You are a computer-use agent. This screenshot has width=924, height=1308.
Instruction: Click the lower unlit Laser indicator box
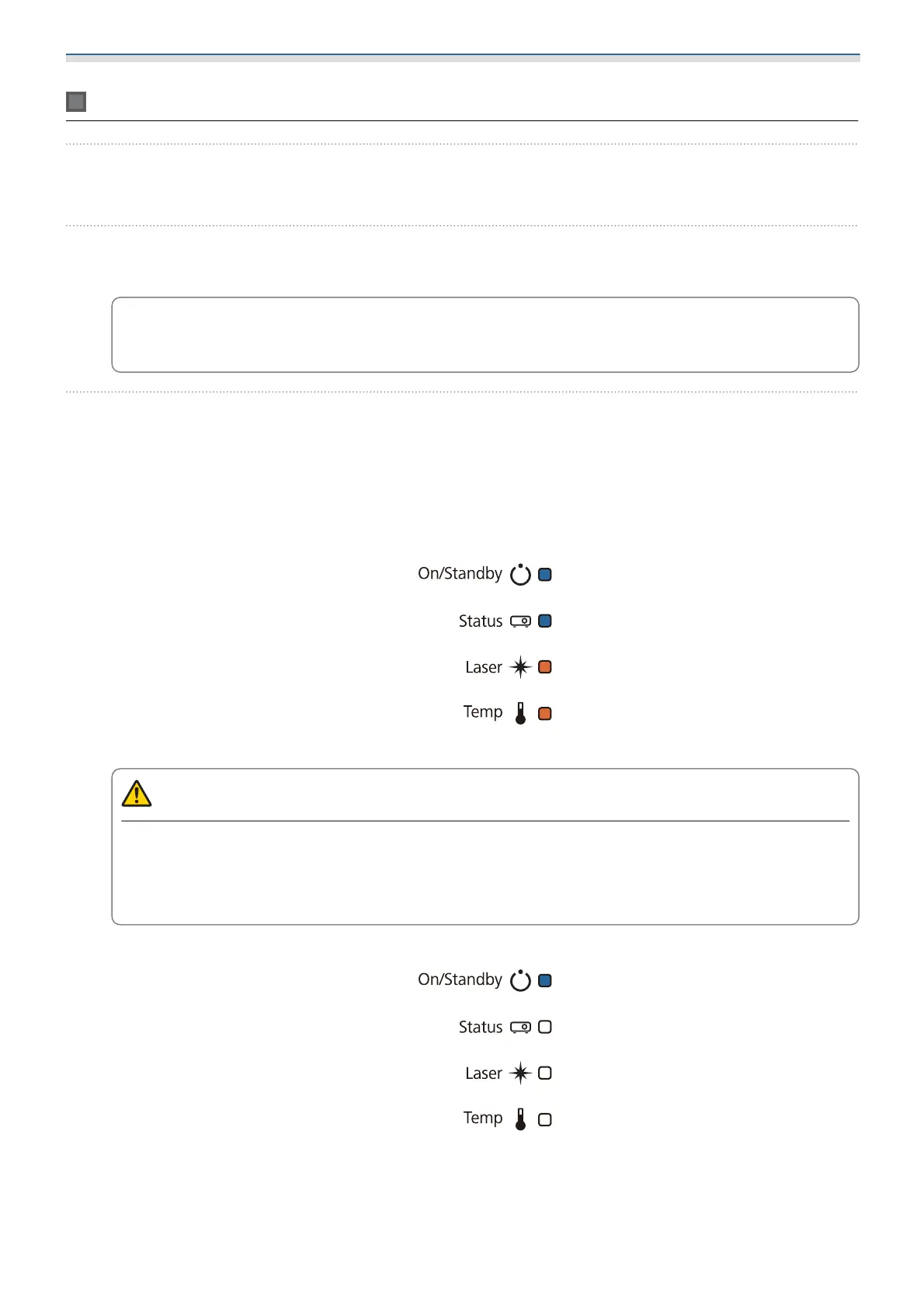coord(545,1073)
